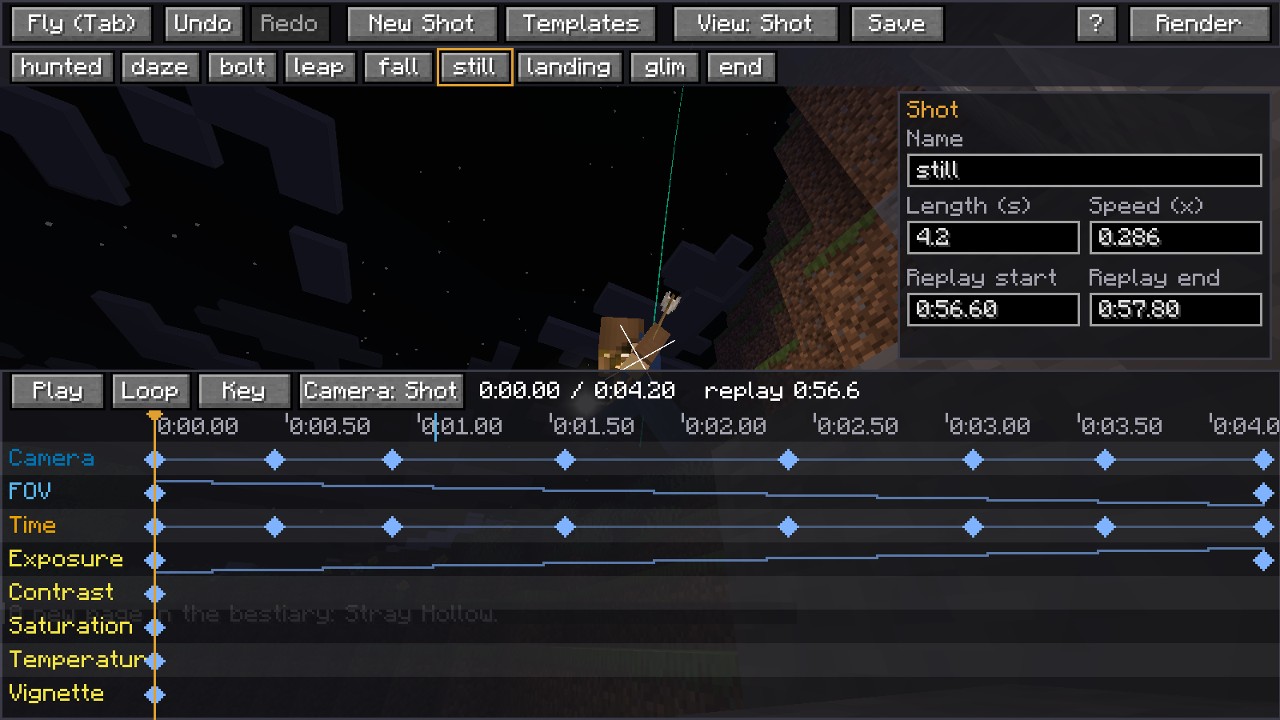Select the Contrast track label

pyautogui.click(x=61, y=592)
